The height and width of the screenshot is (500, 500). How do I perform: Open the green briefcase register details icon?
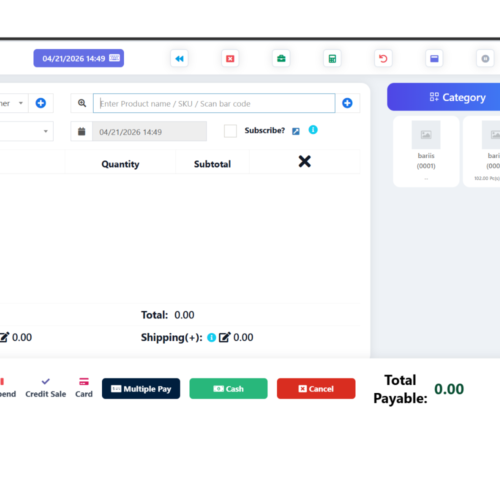[281, 59]
